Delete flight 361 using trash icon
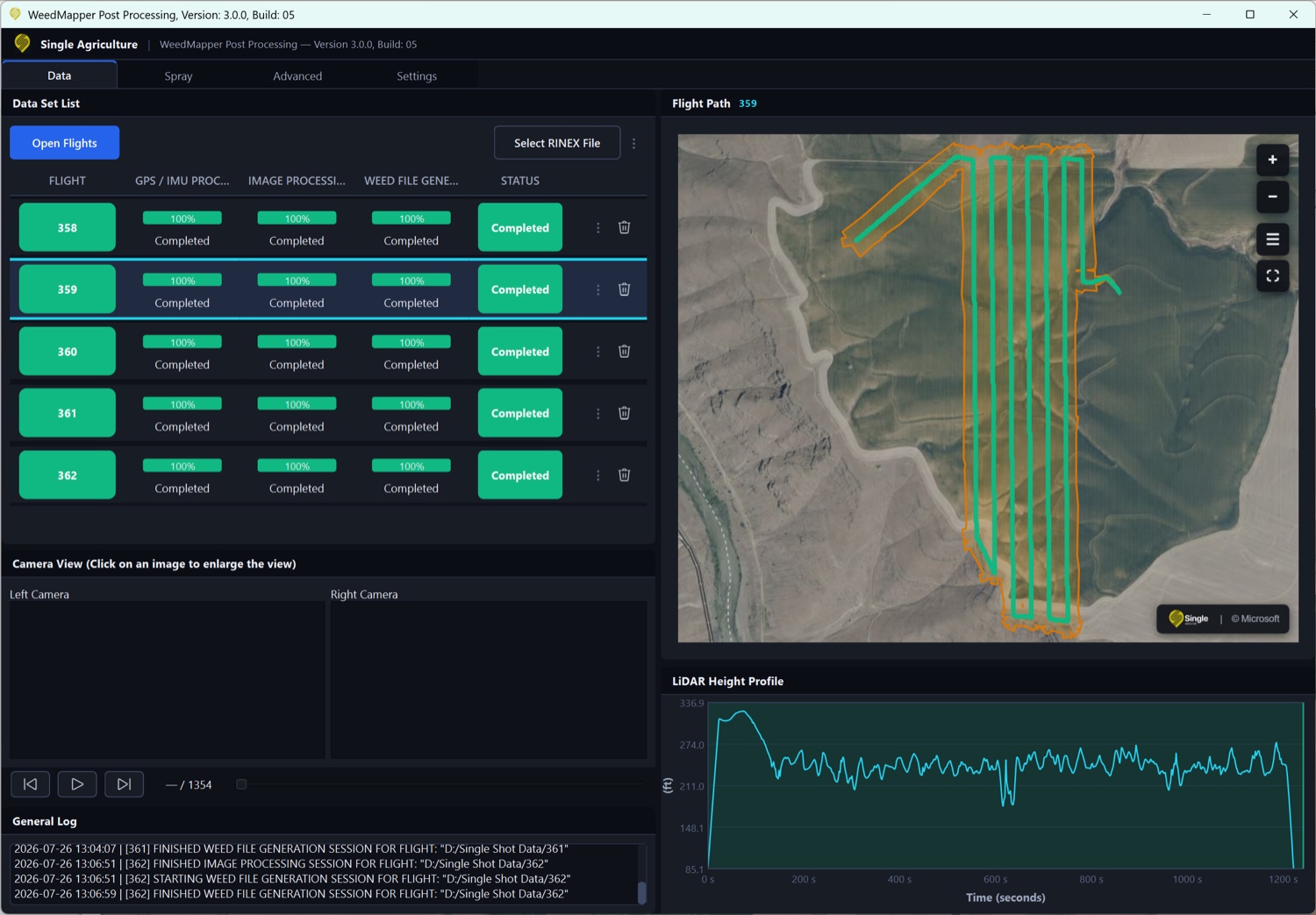The image size is (1316, 915). click(x=624, y=413)
